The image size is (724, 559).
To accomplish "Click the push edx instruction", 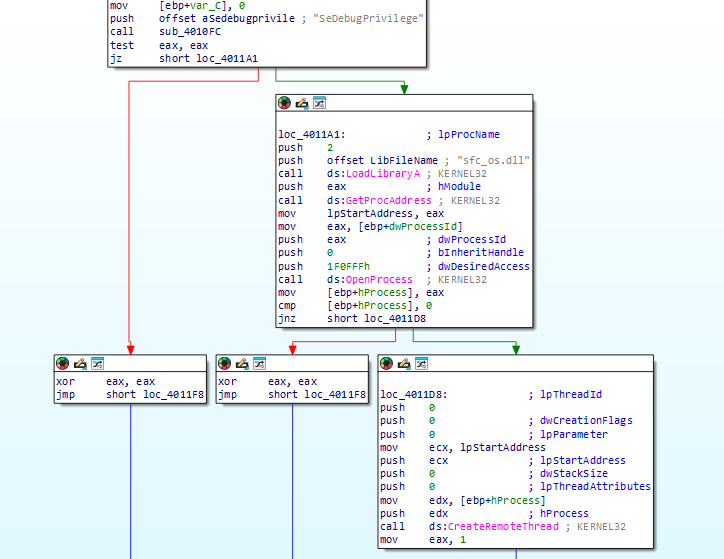I will point(414,513).
